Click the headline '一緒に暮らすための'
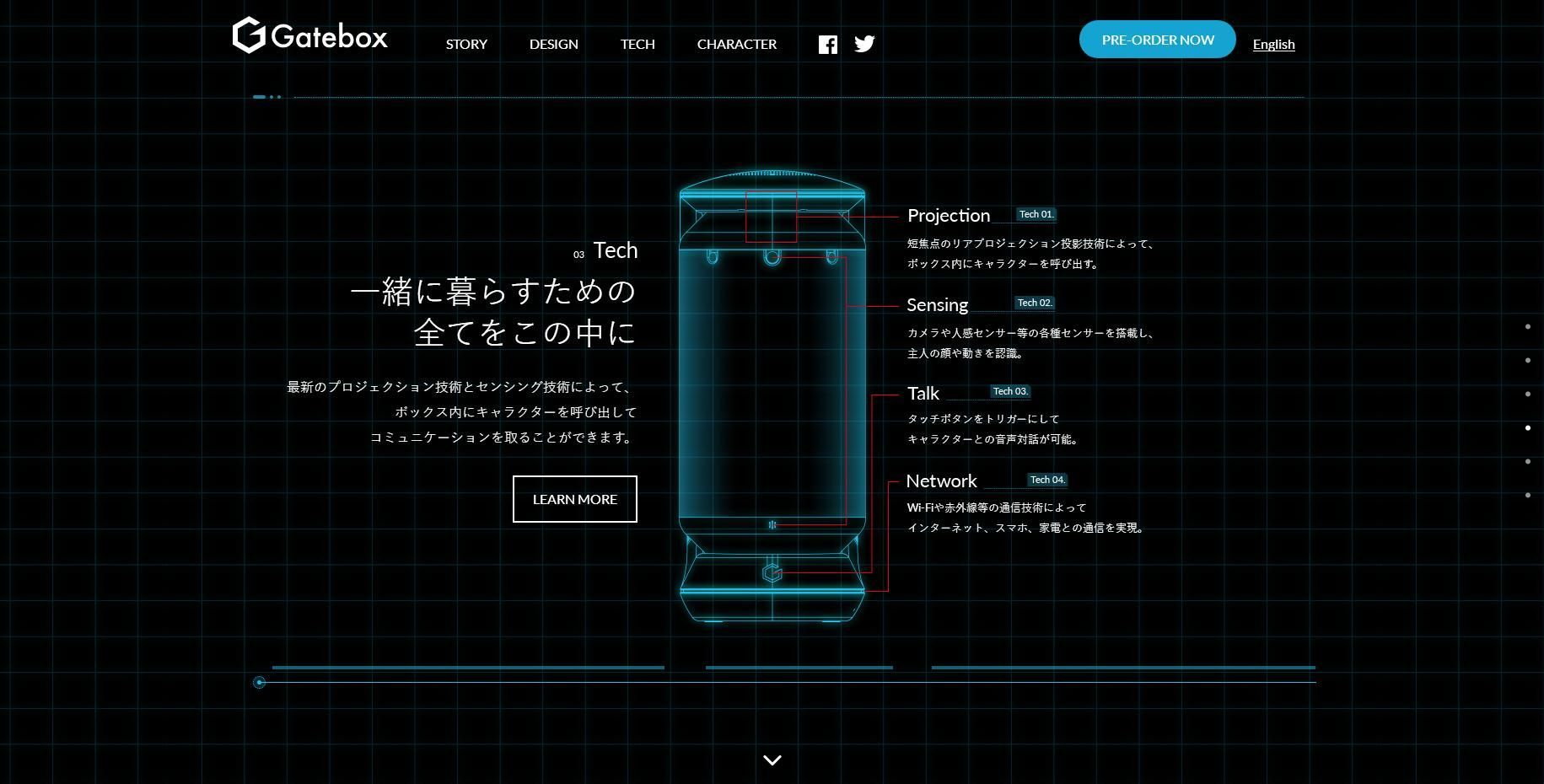 [x=493, y=292]
